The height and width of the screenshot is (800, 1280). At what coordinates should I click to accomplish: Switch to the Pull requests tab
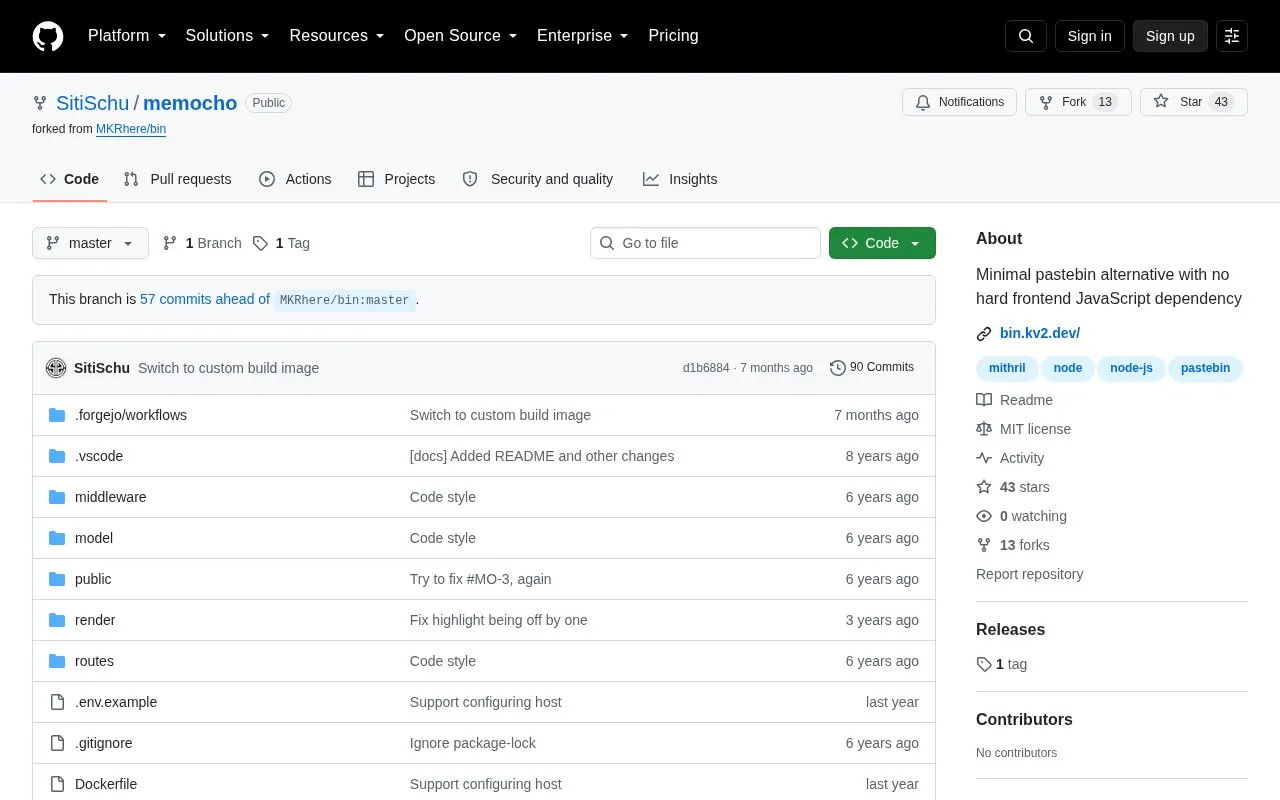pyautogui.click(x=177, y=179)
